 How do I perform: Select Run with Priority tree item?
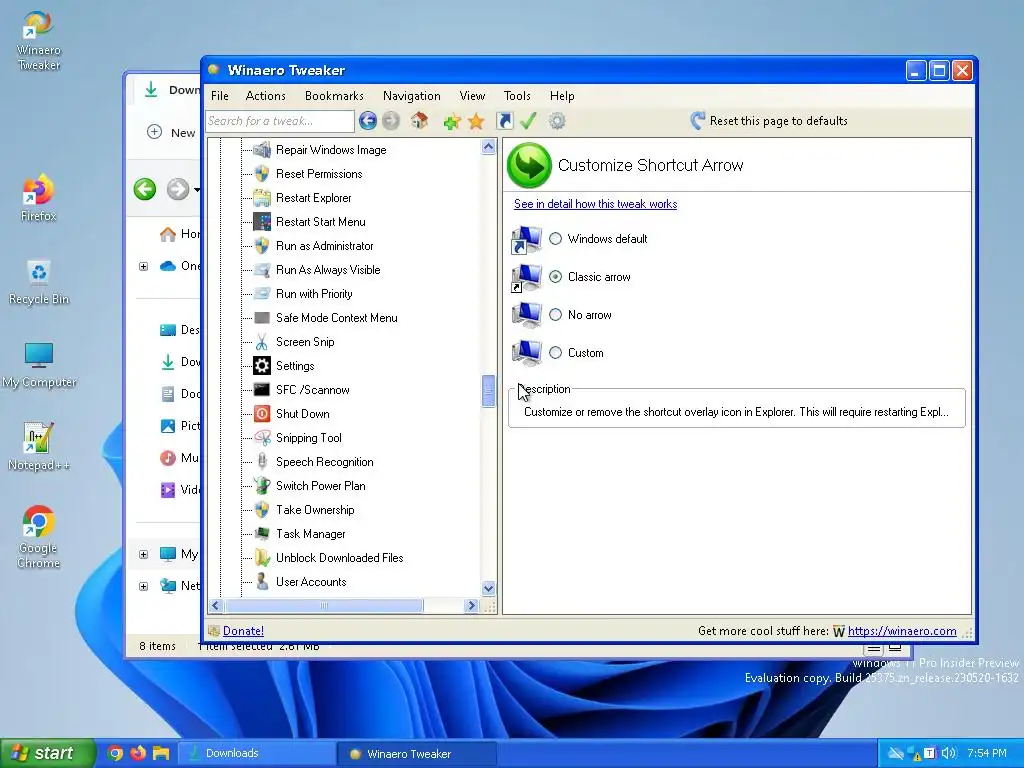[x=314, y=294]
